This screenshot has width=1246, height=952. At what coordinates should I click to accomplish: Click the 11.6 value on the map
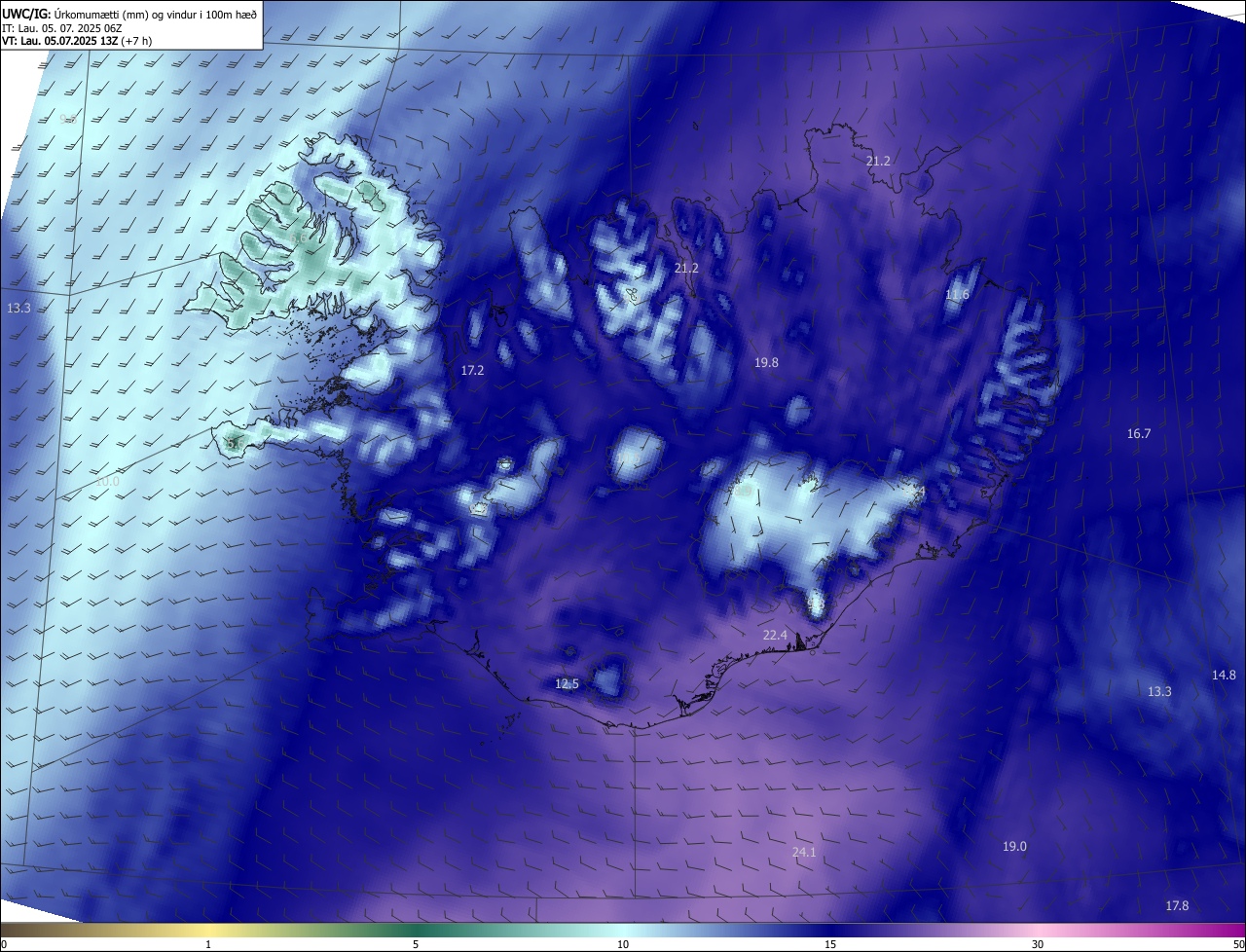pos(957,295)
